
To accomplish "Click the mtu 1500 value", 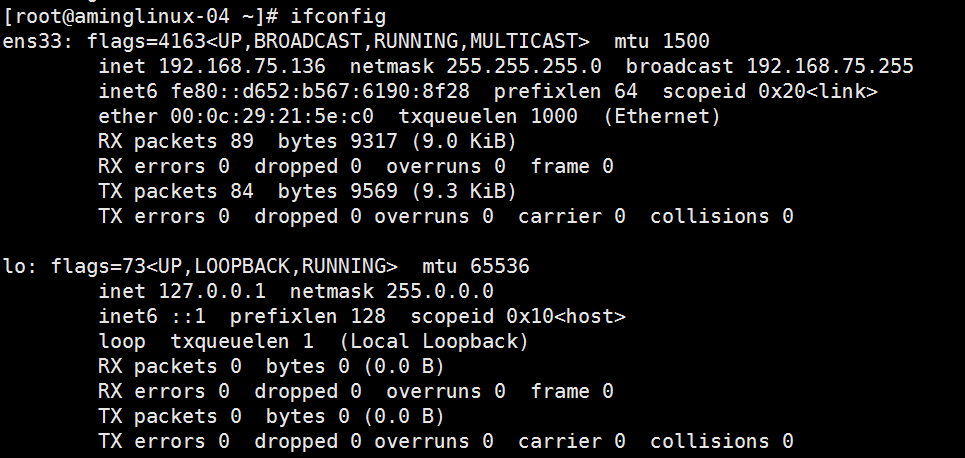I will [662, 42].
